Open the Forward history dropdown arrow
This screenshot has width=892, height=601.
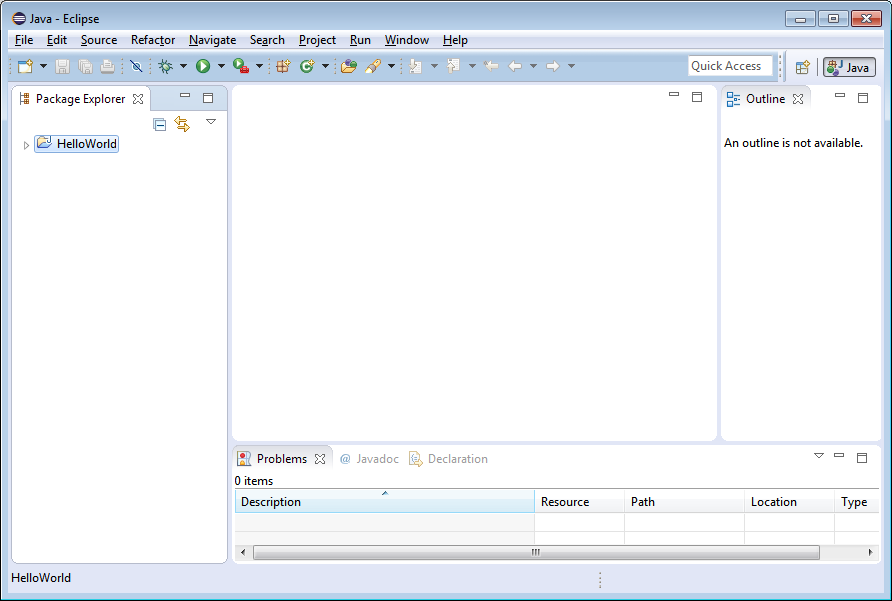click(571, 67)
